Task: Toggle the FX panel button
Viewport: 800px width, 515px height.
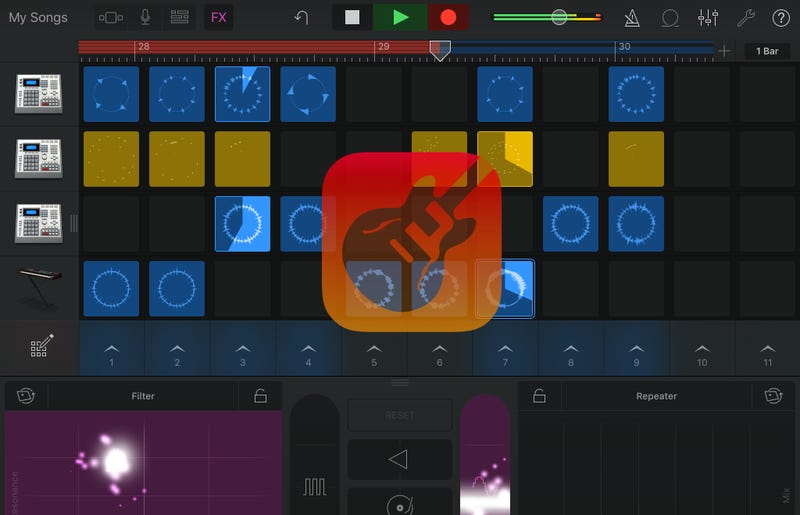Action: click(x=219, y=17)
